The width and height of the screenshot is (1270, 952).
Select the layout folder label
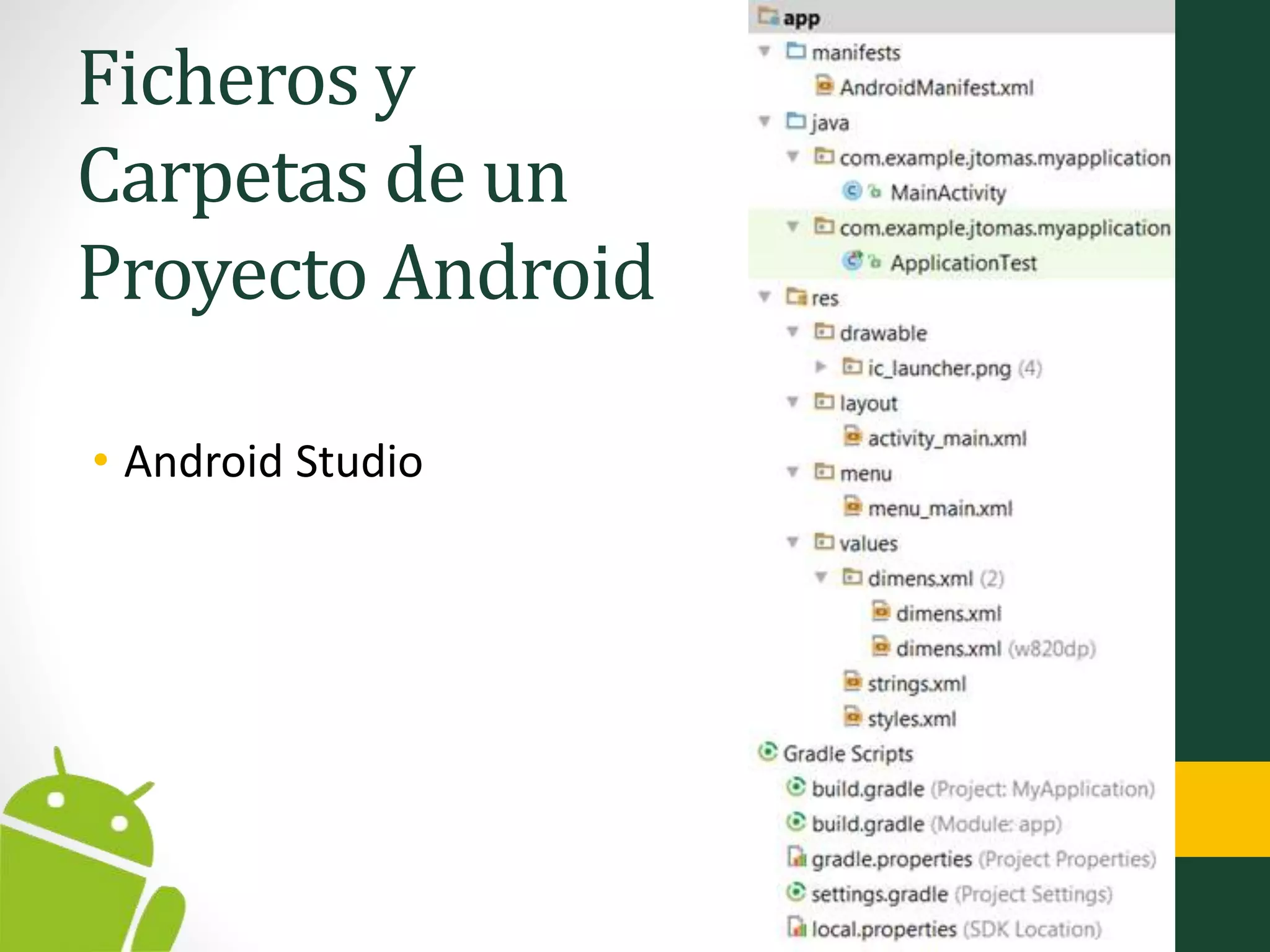coord(868,404)
